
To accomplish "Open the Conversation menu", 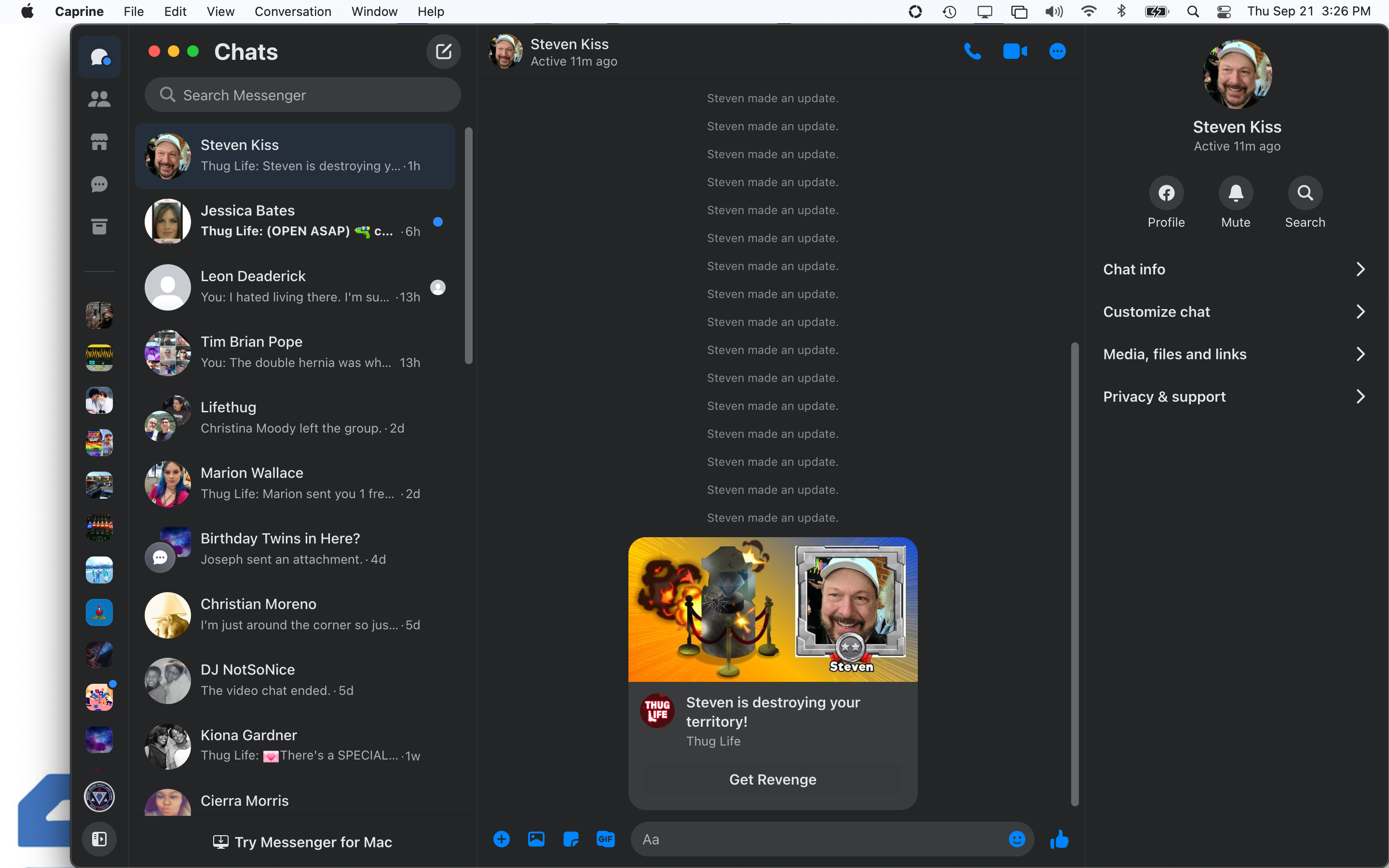I will click(x=293, y=11).
